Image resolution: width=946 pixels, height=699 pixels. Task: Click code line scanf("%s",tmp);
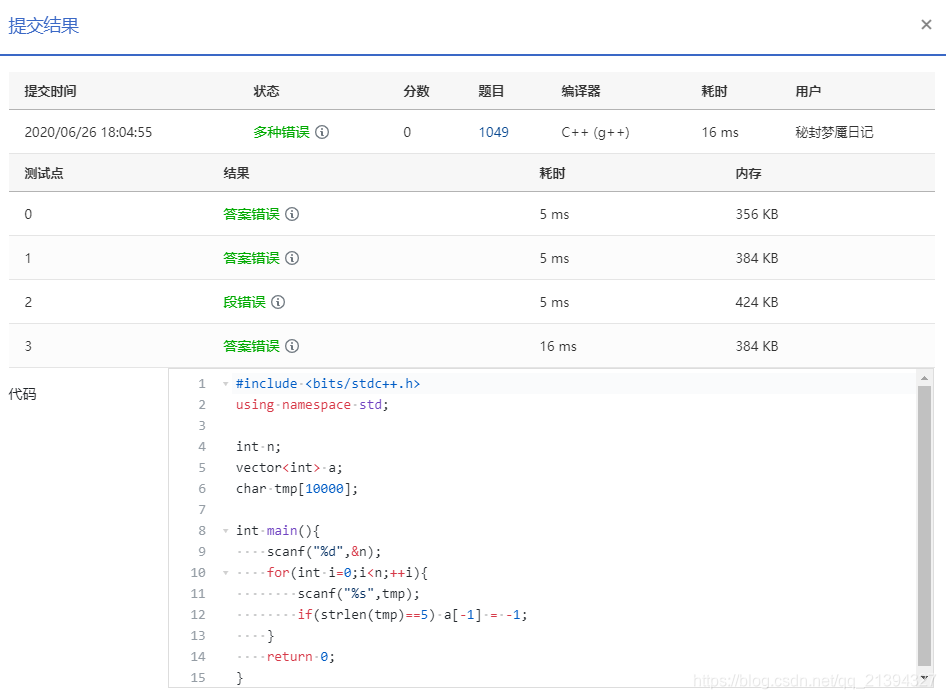[x=358, y=593]
